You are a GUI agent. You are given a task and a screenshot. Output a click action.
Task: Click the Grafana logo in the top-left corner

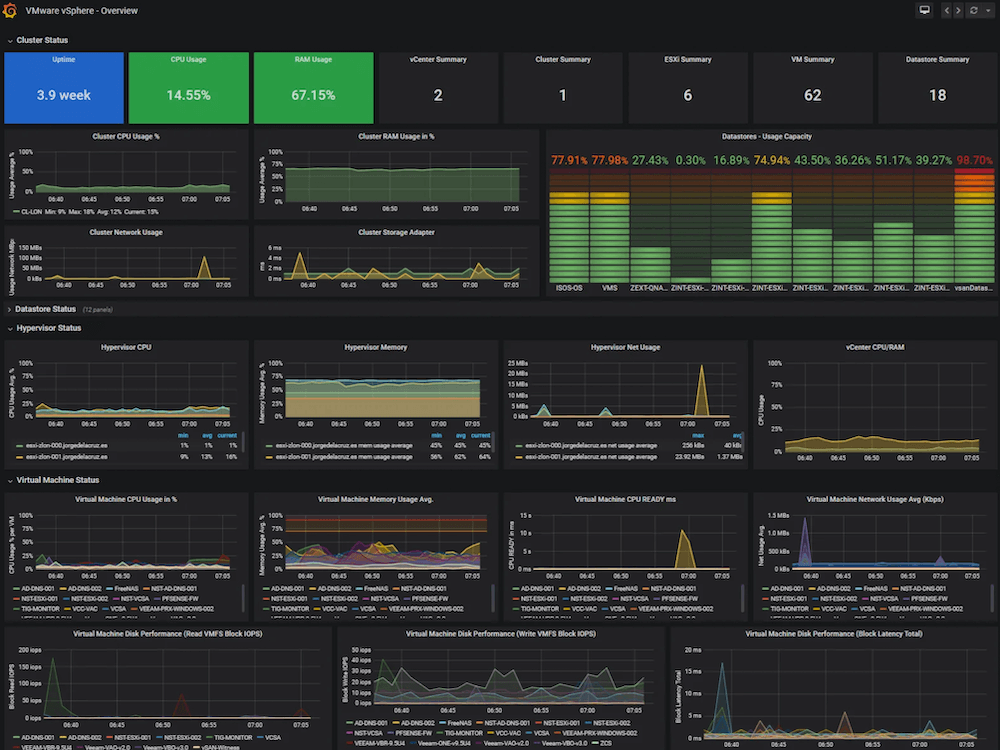(9, 10)
